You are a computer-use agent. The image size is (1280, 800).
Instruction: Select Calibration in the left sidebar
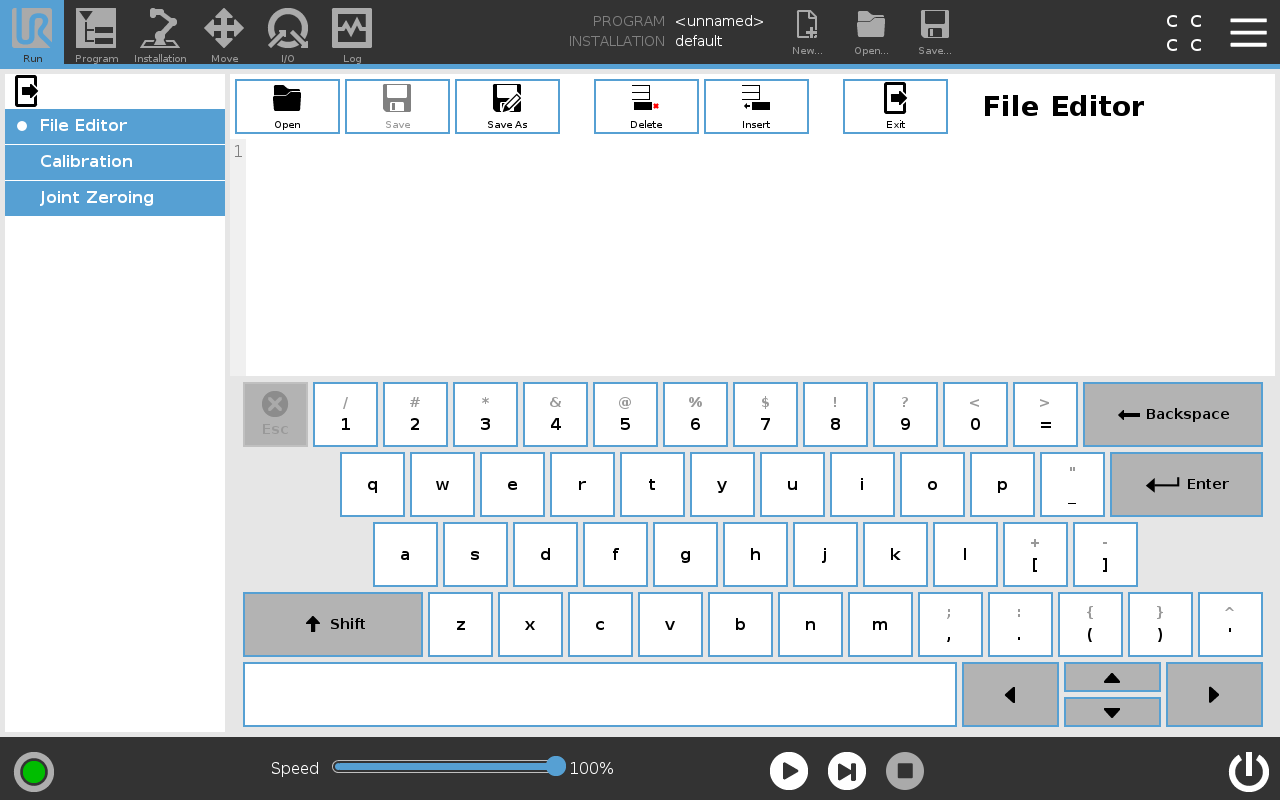[x=115, y=162]
